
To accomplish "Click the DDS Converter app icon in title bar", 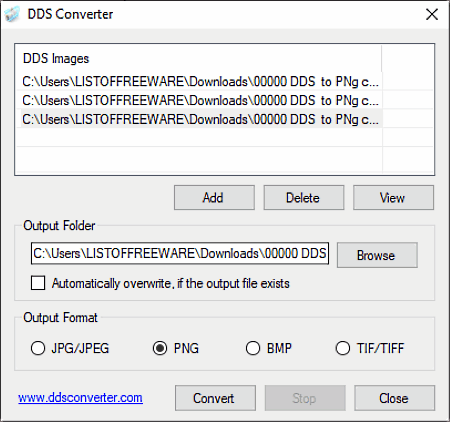I will coord(12,14).
